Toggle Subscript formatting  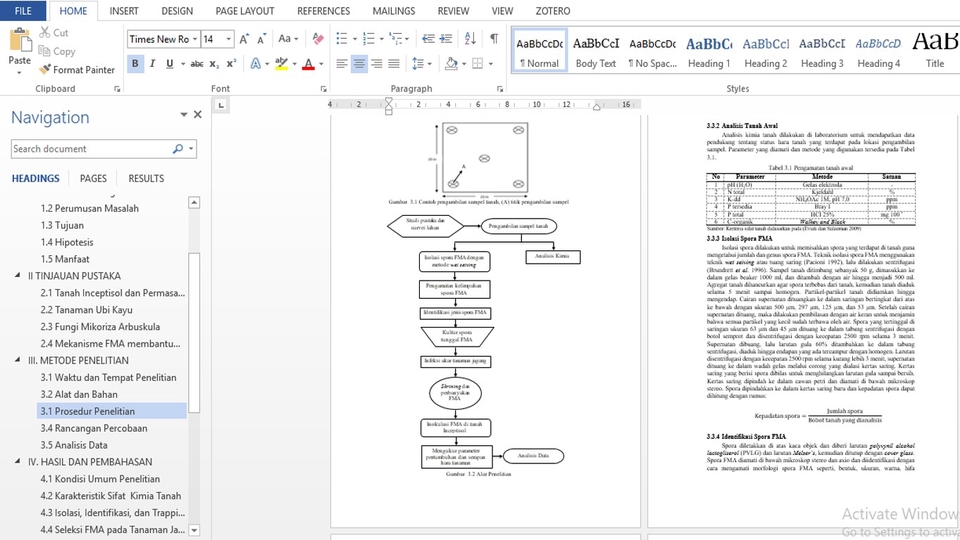click(214, 64)
